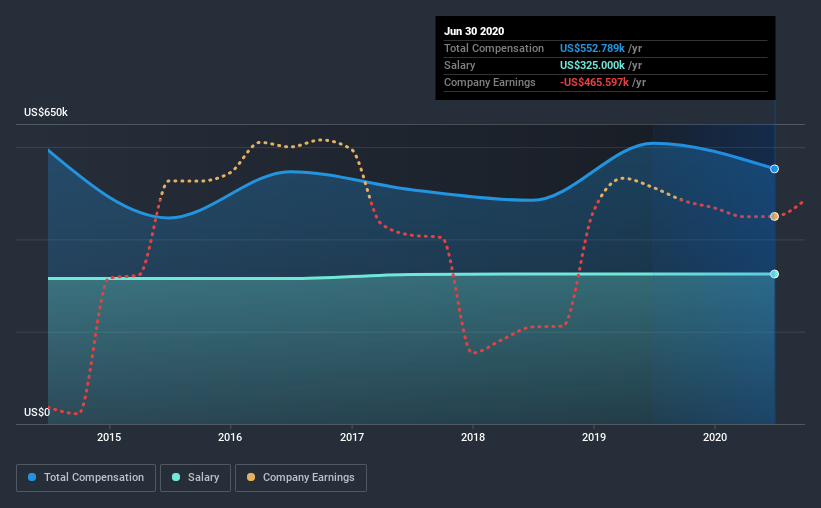Click the orange Company Earnings endpoint marker
The image size is (821, 508).
pyautogui.click(x=774, y=216)
